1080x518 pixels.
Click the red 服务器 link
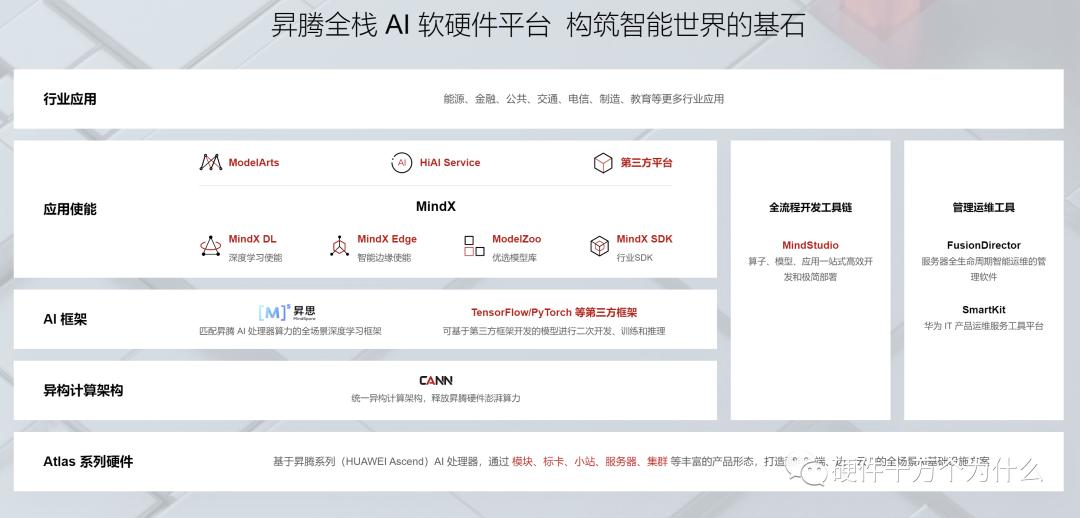(x=621, y=462)
